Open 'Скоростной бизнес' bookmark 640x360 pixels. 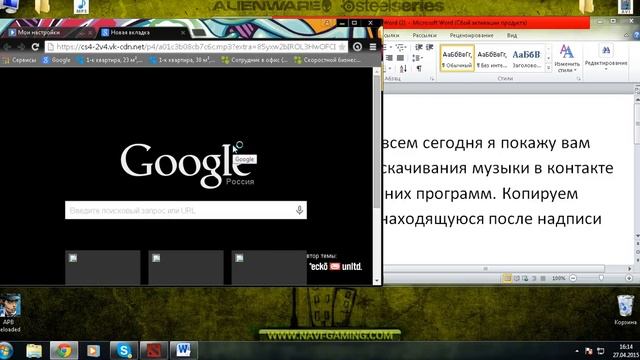click(x=327, y=60)
